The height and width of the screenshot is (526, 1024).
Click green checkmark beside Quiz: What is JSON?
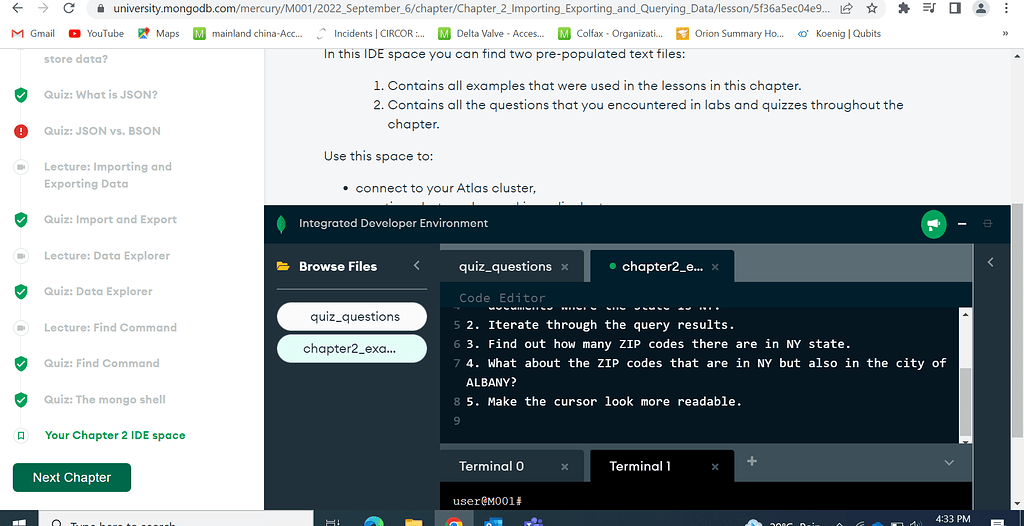20,95
